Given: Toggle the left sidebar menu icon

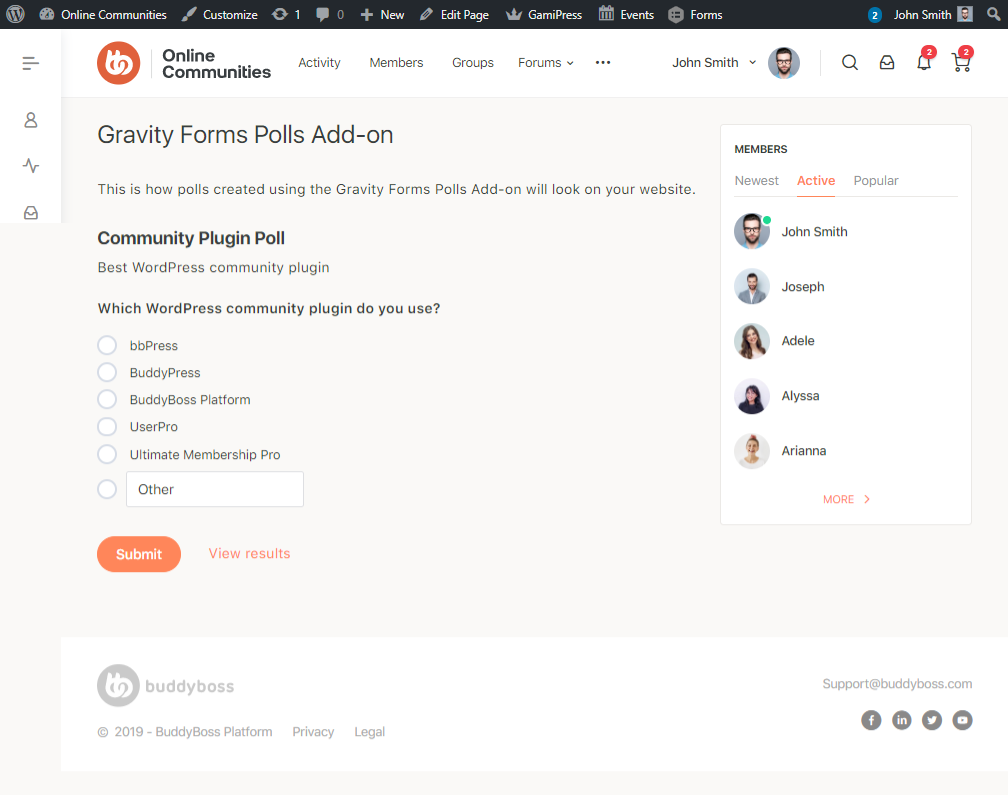Looking at the screenshot, I should [x=31, y=63].
